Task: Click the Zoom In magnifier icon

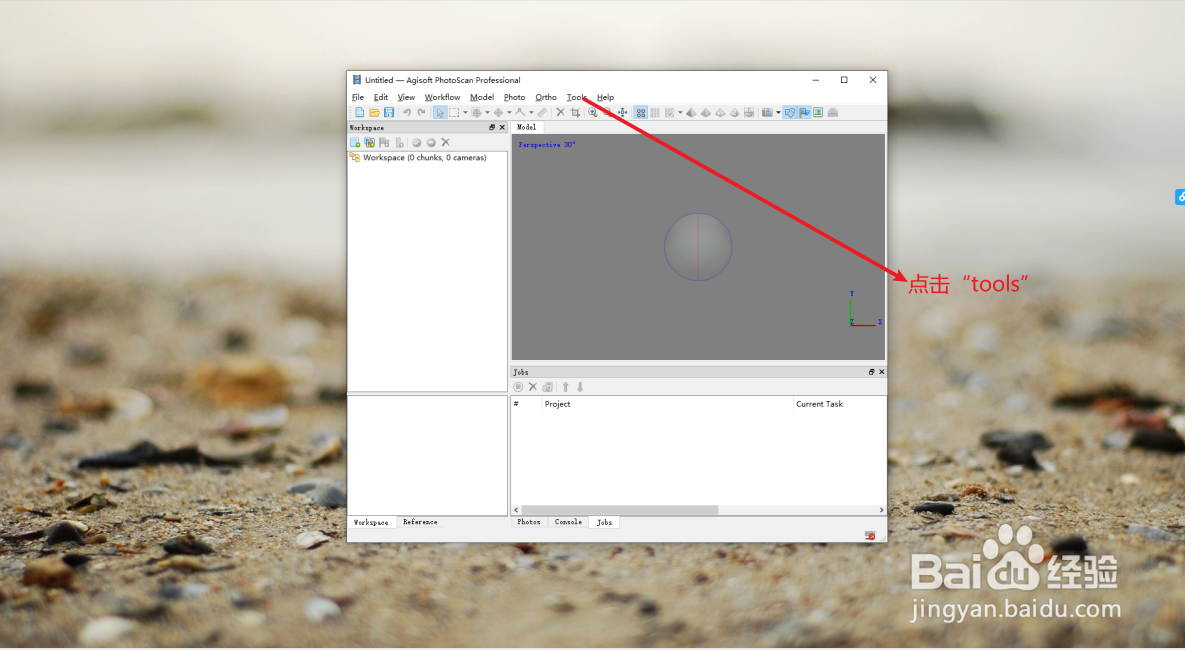Action: (592, 112)
